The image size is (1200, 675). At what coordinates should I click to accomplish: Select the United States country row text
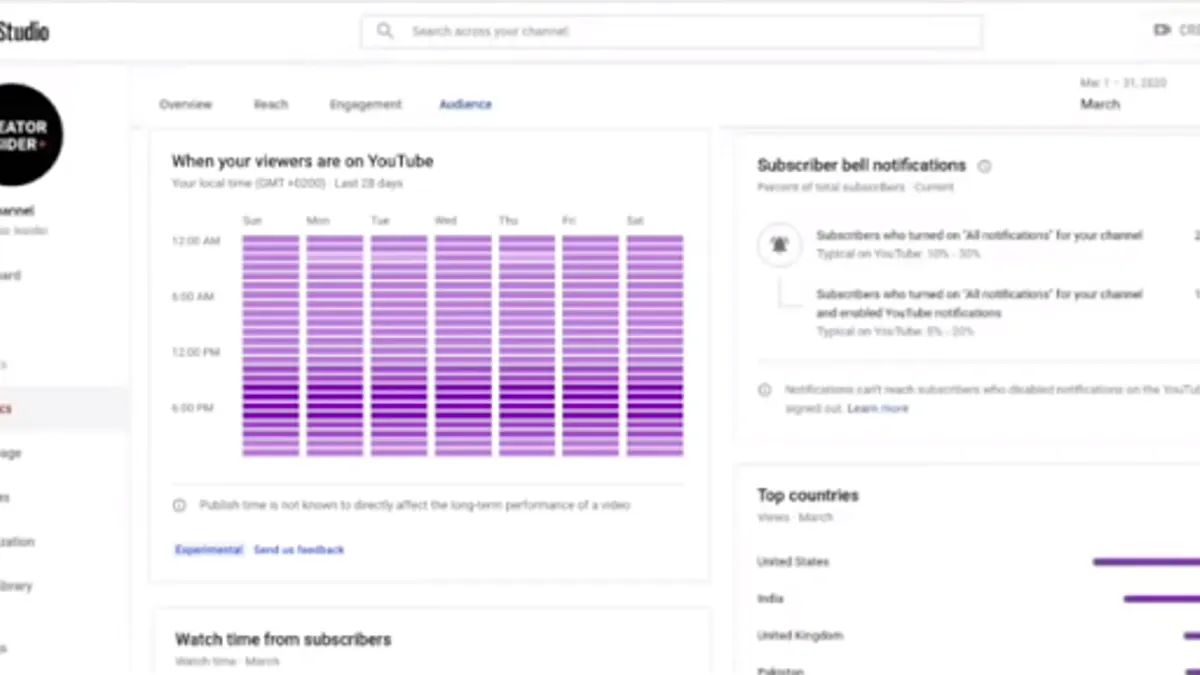(793, 562)
